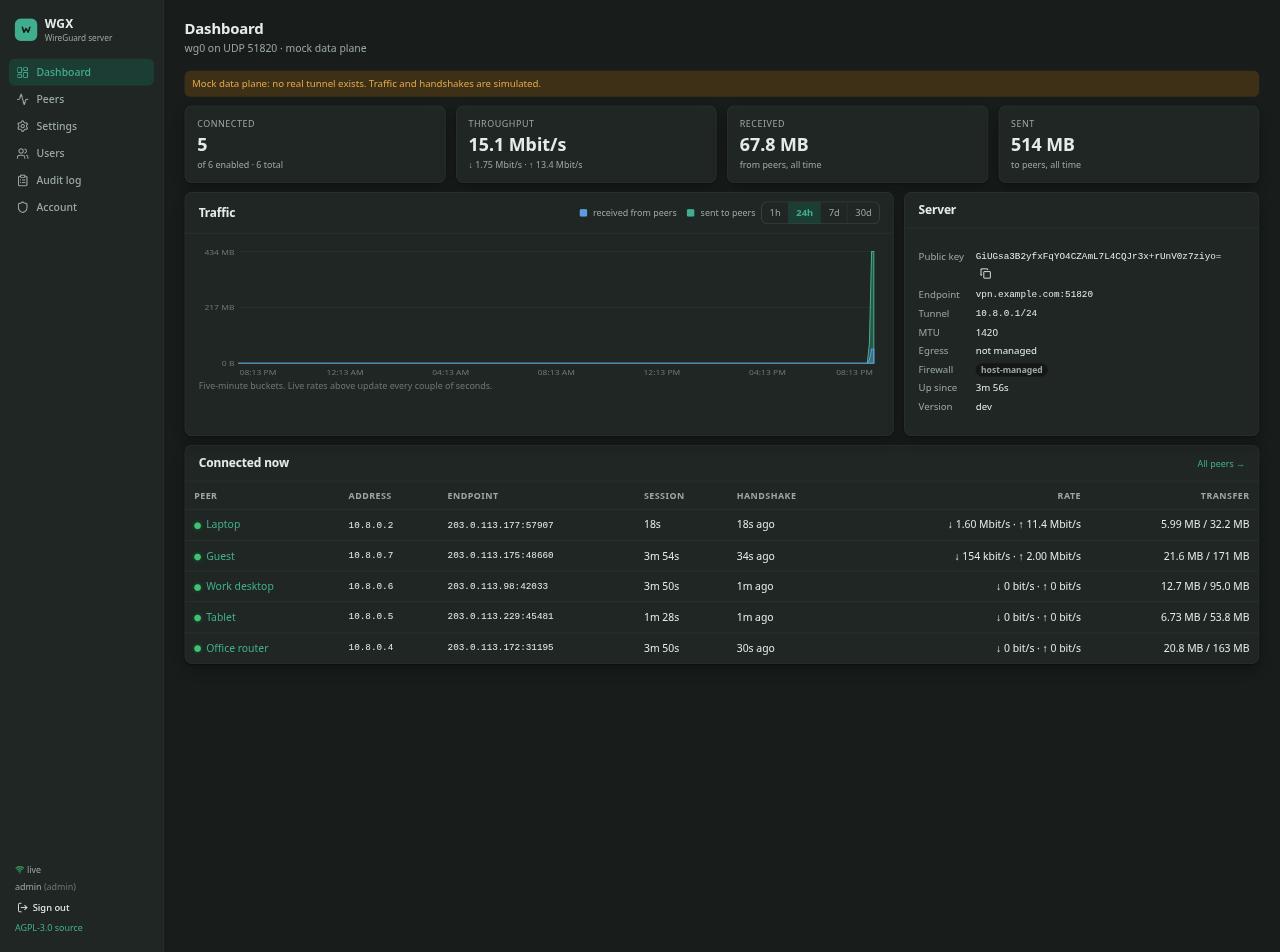
Task: Click the Audit log clipboard icon
Action: 22,180
